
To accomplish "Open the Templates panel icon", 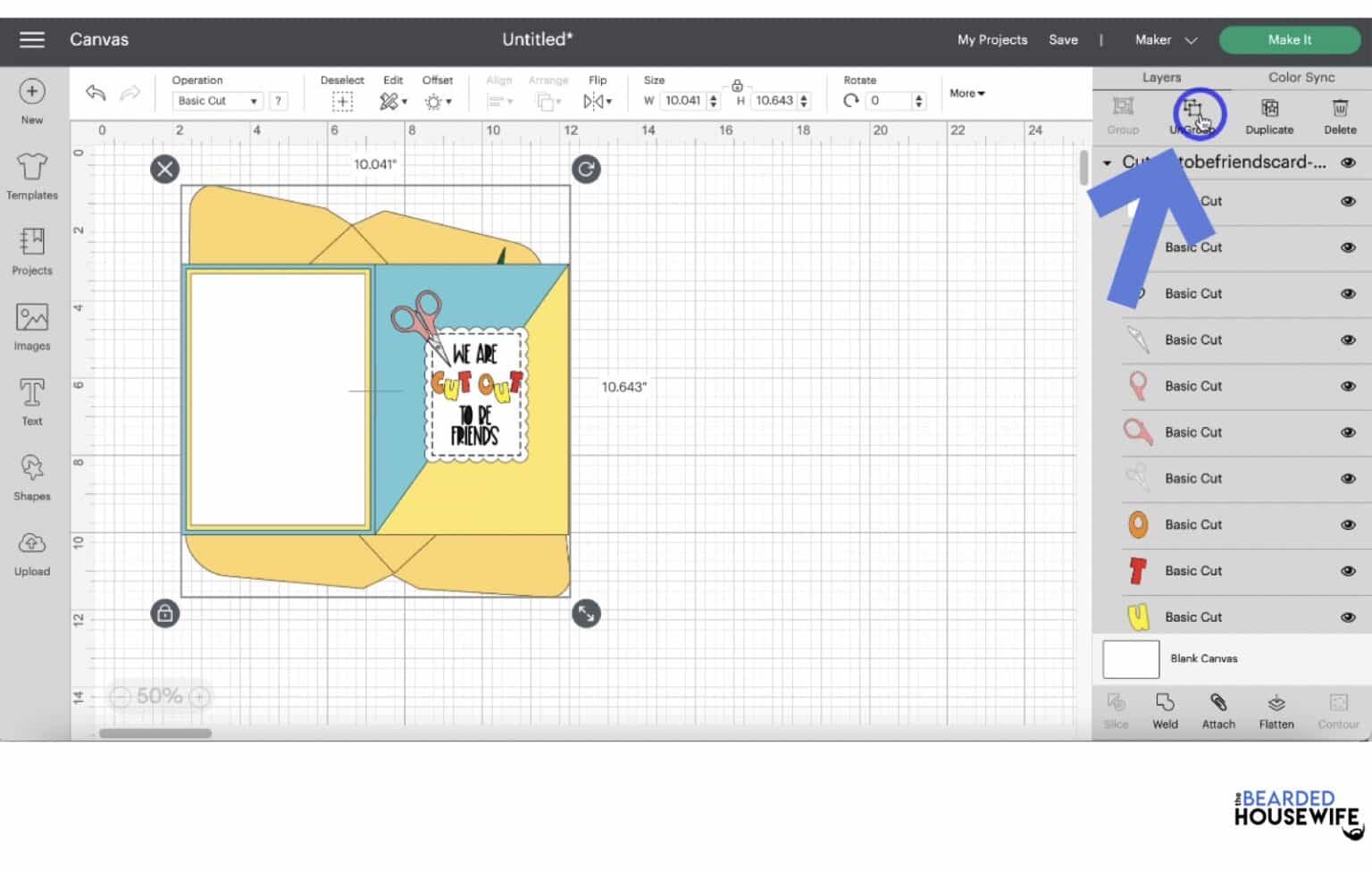I will click(32, 167).
